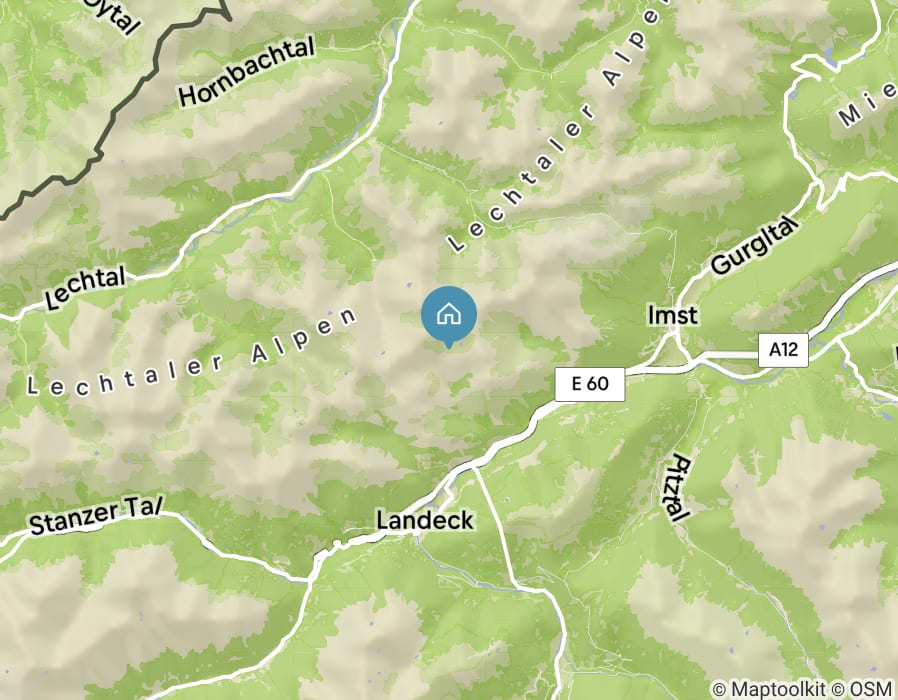Screen dimensions: 898x700
Task: Click the E 60 road shield
Action: click(x=590, y=384)
